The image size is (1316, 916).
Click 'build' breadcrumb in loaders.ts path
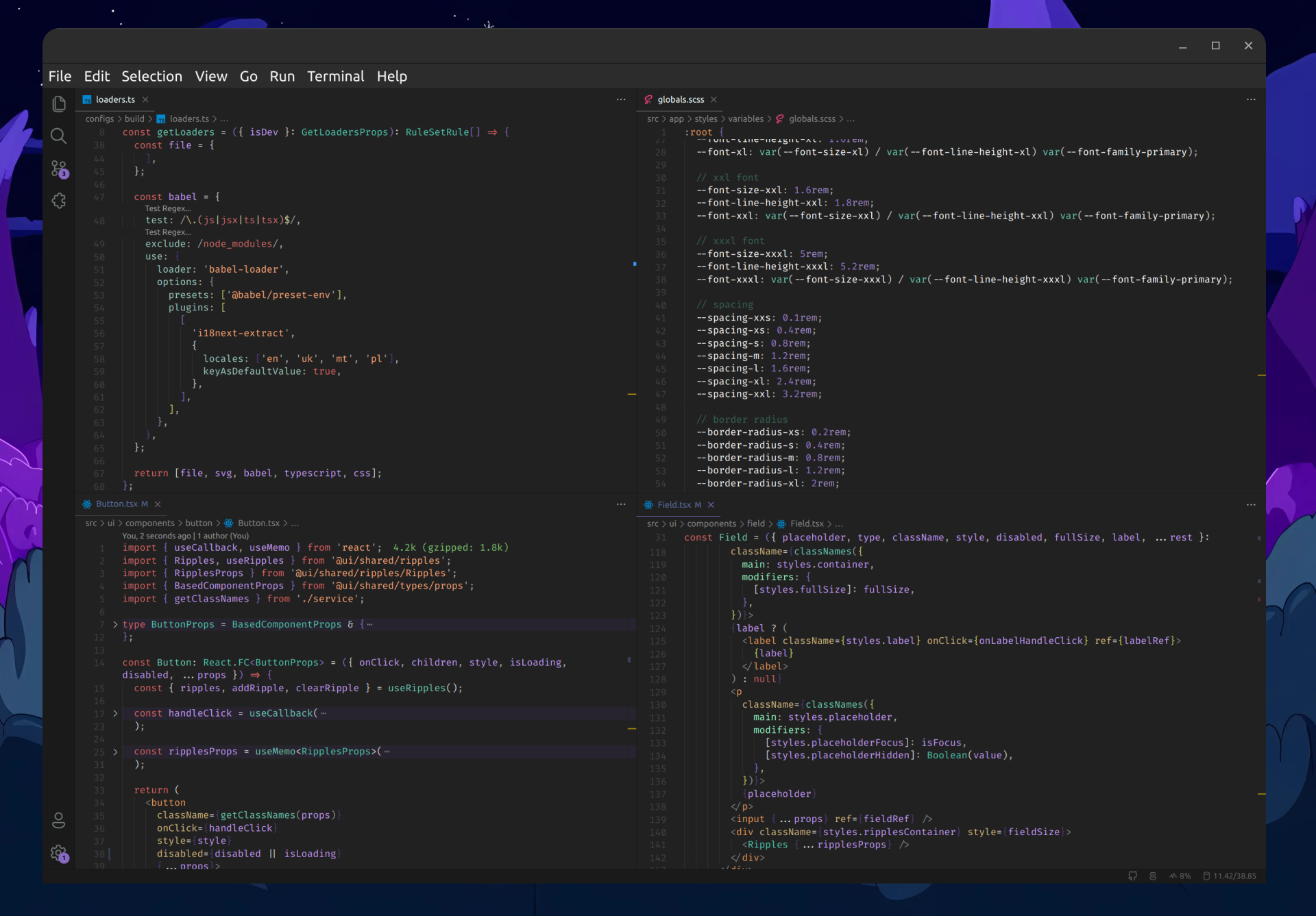coord(134,119)
